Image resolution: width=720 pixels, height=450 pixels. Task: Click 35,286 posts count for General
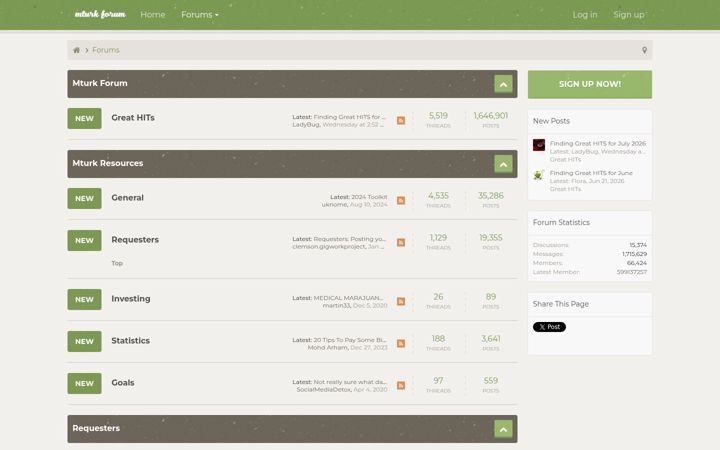click(x=490, y=196)
